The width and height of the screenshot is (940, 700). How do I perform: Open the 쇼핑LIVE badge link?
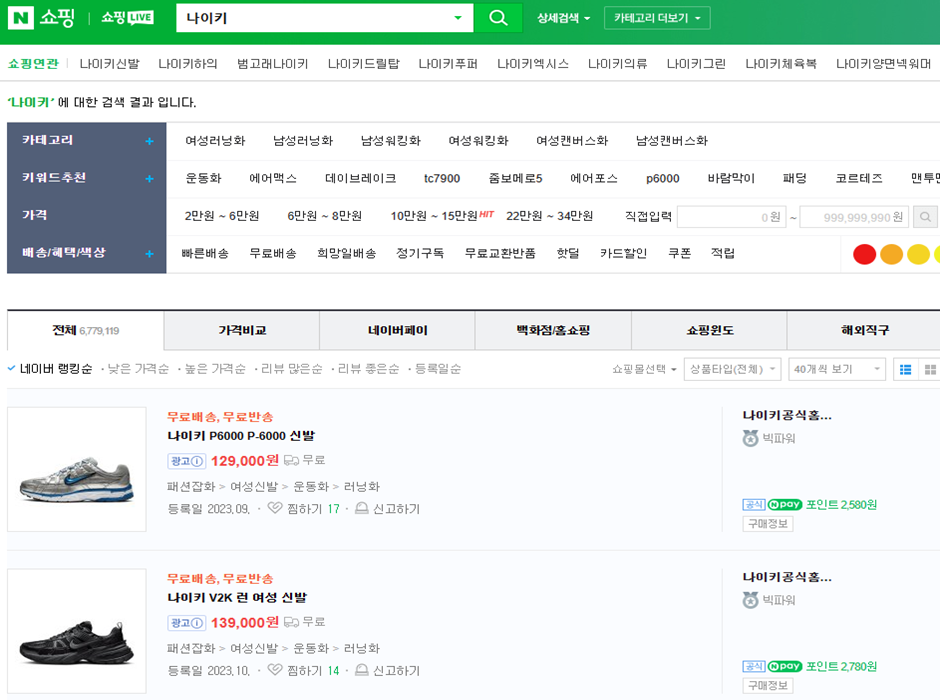(127, 18)
